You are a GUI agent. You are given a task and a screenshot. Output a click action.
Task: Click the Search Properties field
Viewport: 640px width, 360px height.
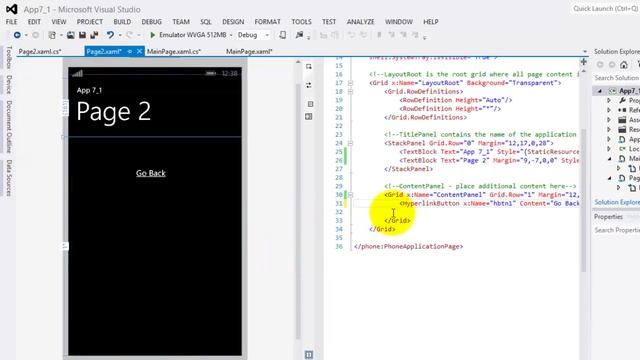pos(616,230)
